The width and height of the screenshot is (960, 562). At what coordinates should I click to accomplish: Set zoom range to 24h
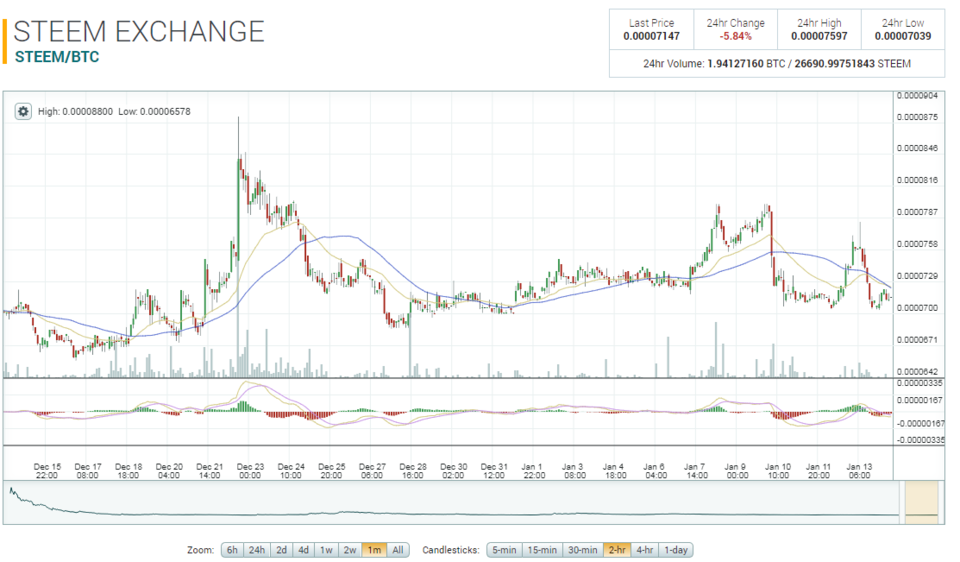(x=257, y=550)
